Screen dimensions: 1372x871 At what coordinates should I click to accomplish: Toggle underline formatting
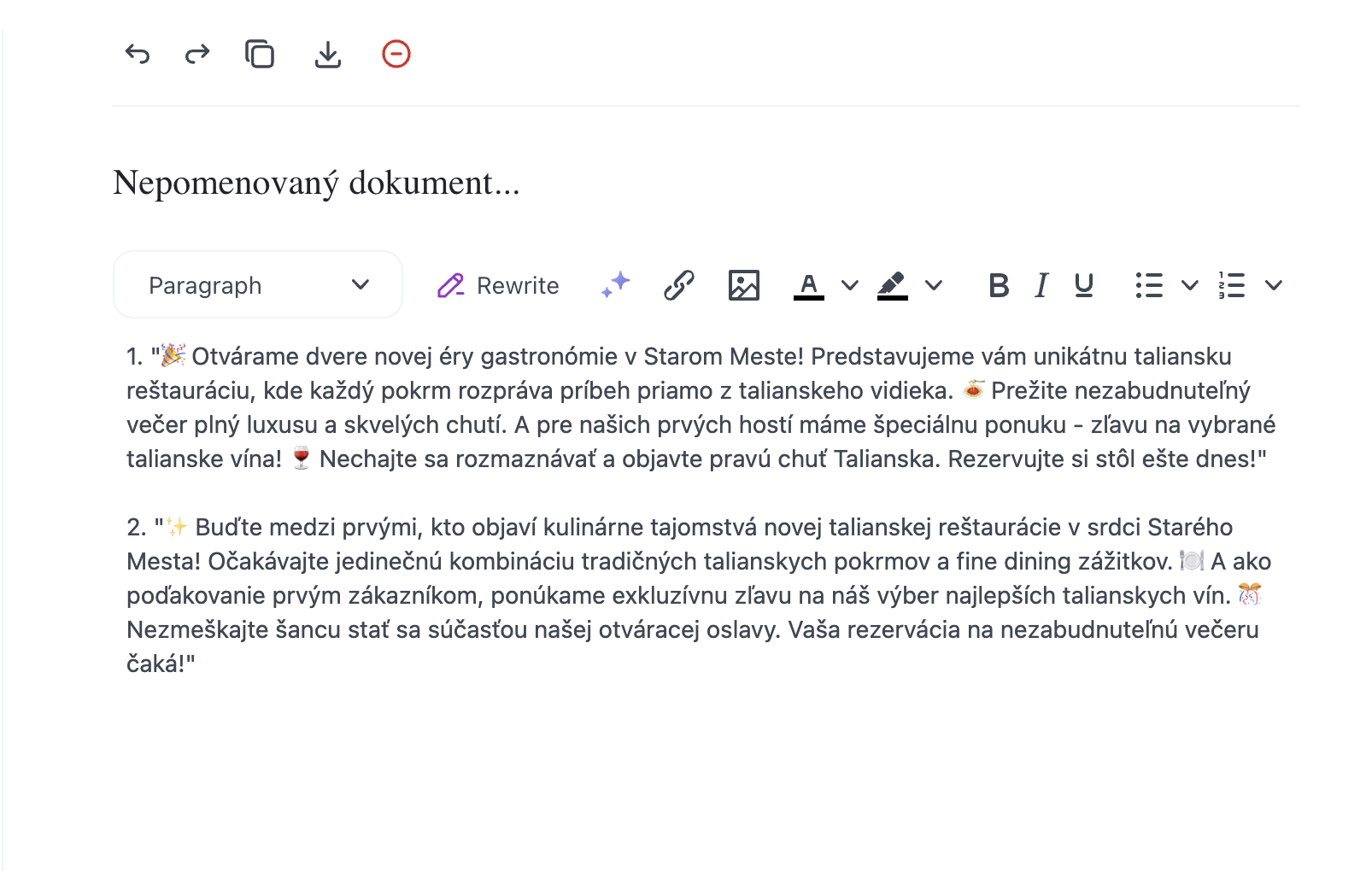point(1083,286)
